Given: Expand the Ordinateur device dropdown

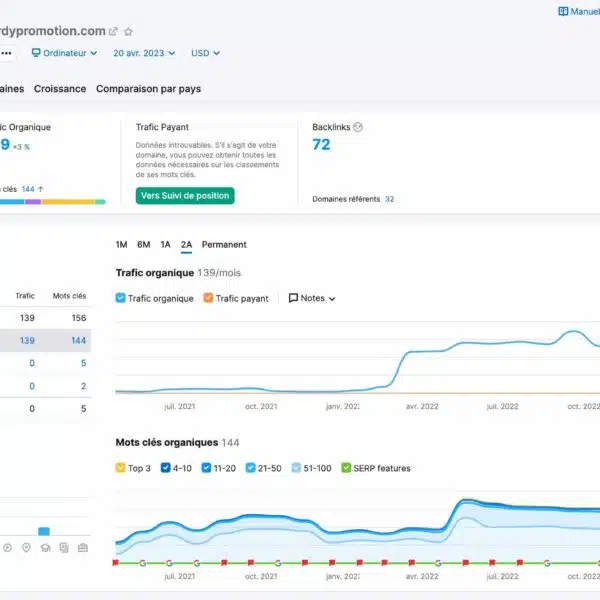Looking at the screenshot, I should (x=64, y=53).
